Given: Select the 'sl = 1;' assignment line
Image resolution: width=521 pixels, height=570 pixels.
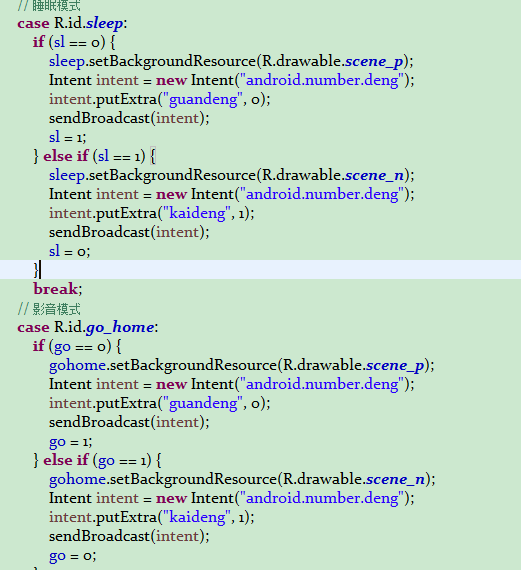Looking at the screenshot, I should pyautogui.click(x=68, y=137).
